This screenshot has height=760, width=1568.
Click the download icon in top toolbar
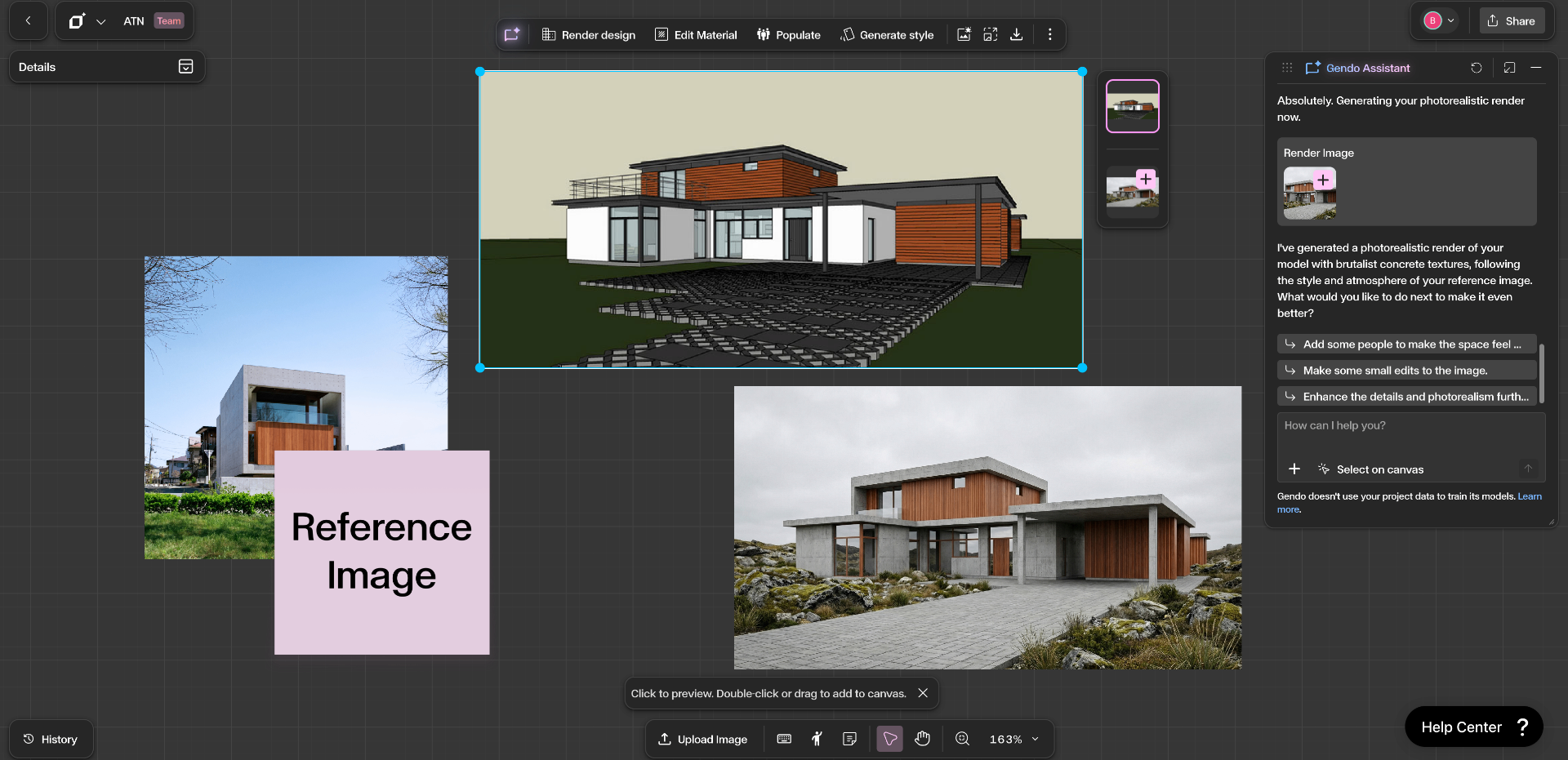tap(1016, 34)
